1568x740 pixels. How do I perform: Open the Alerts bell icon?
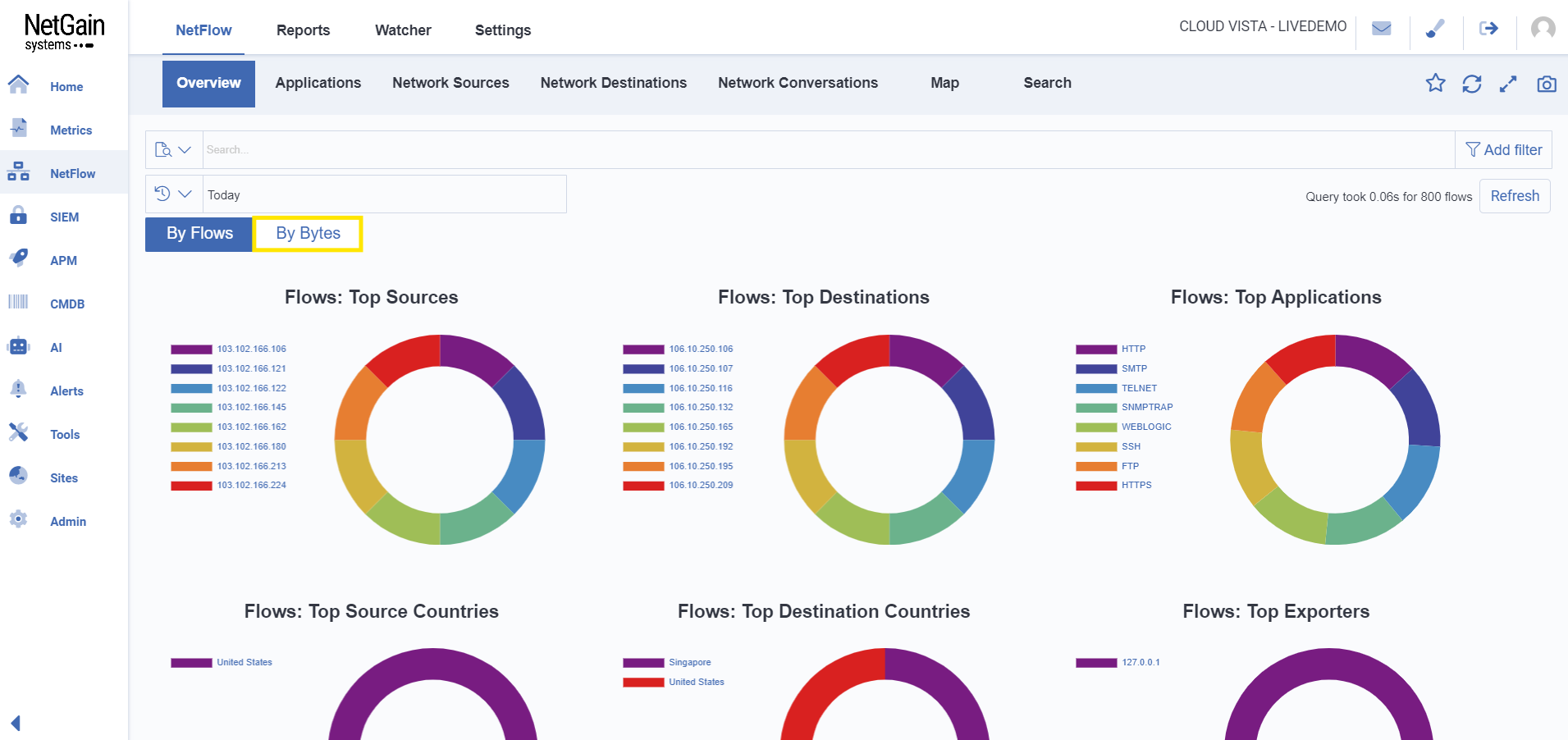point(18,389)
